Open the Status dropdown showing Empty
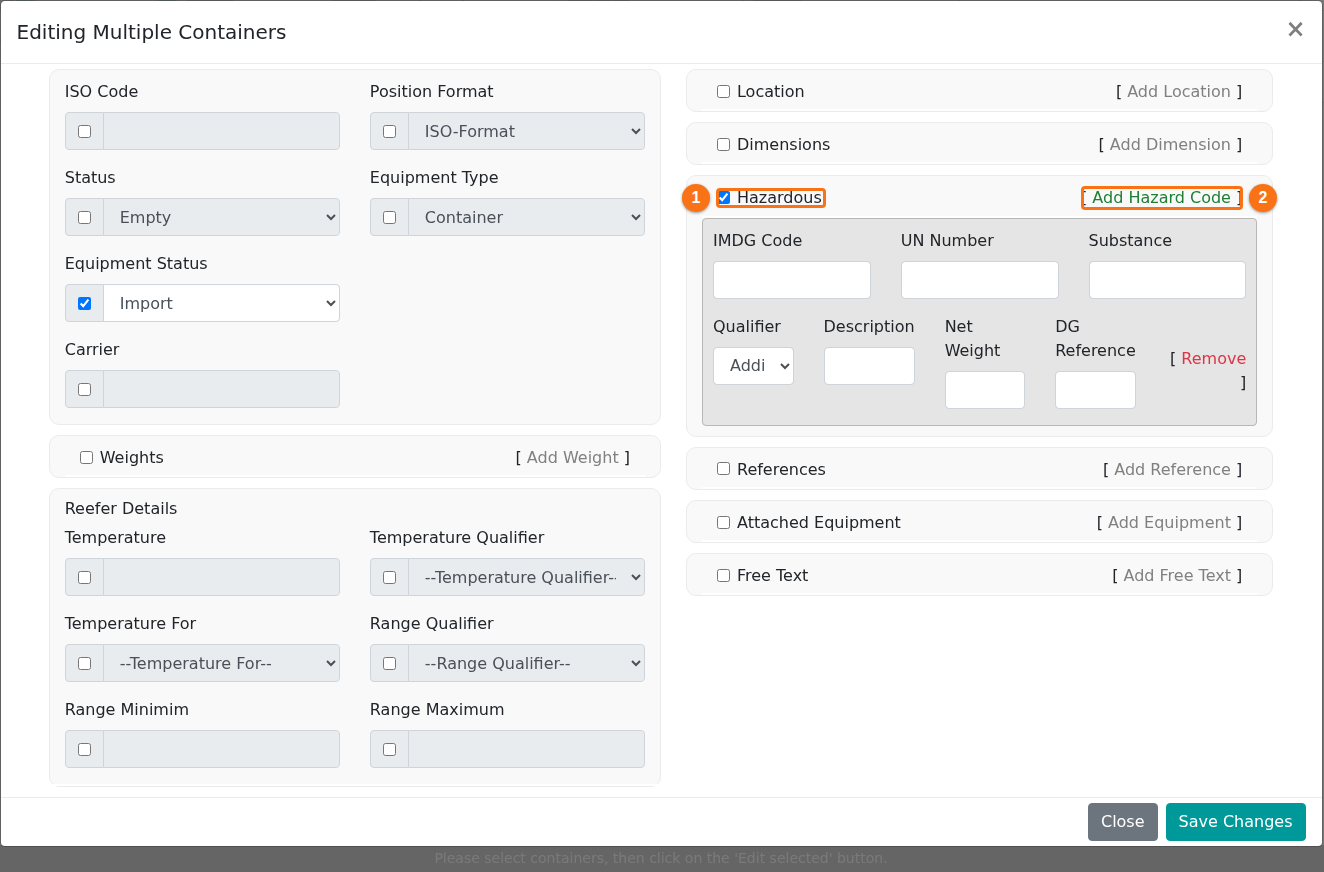 (x=221, y=217)
